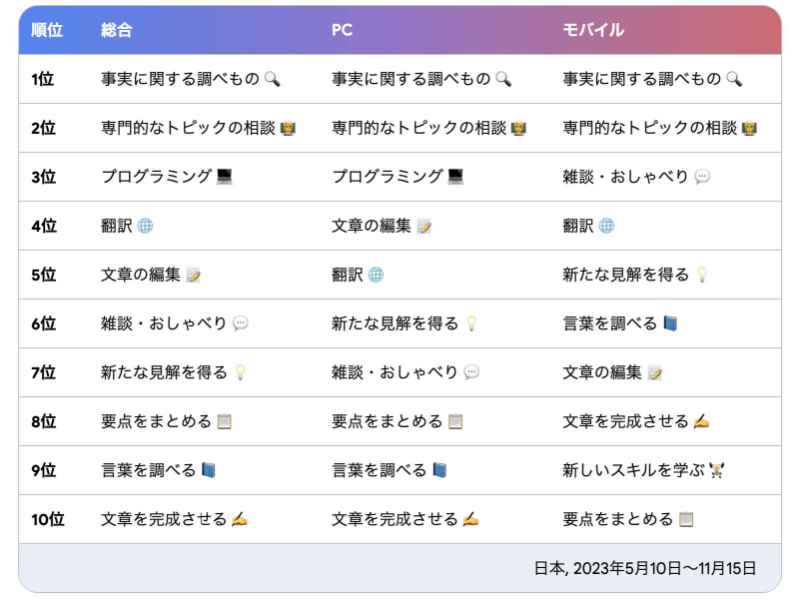Click the laptop icon beside PC プログラミング

[455, 177]
